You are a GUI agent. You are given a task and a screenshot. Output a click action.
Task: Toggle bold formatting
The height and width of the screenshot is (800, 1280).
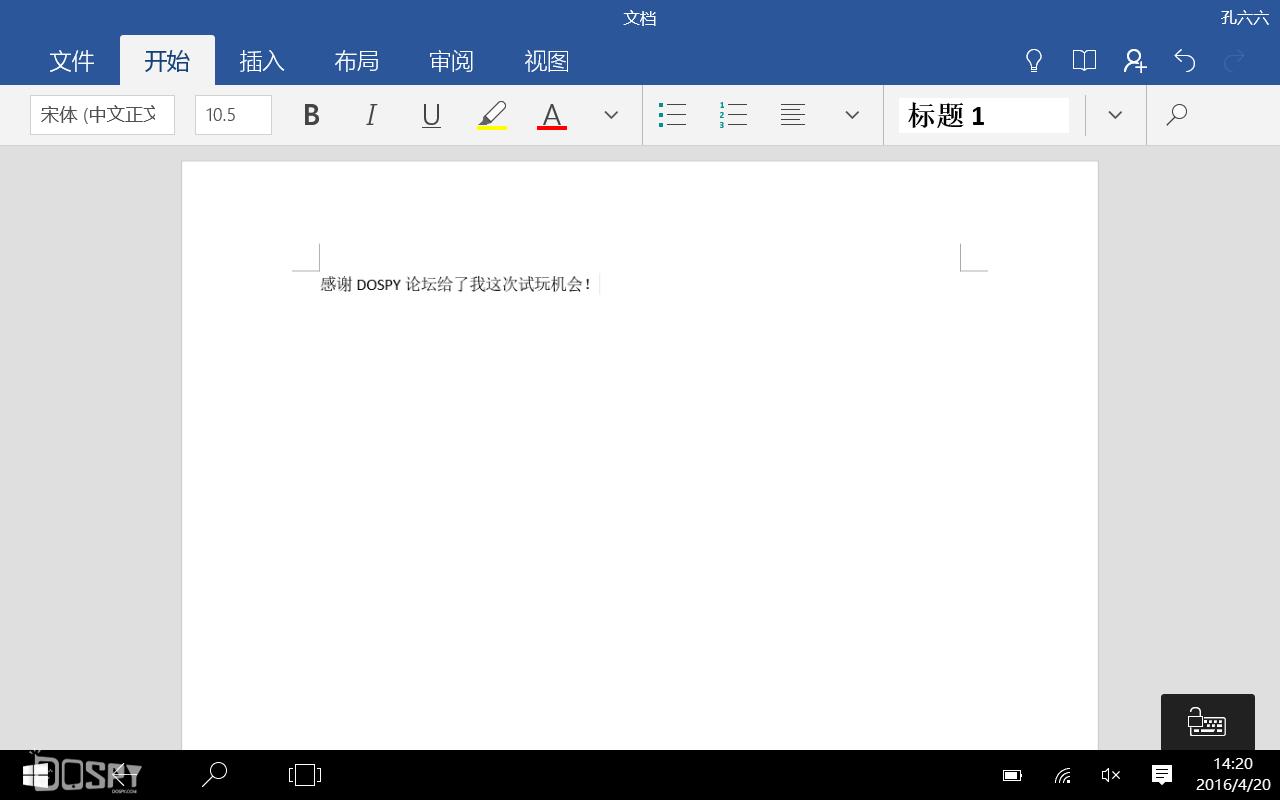(x=311, y=114)
